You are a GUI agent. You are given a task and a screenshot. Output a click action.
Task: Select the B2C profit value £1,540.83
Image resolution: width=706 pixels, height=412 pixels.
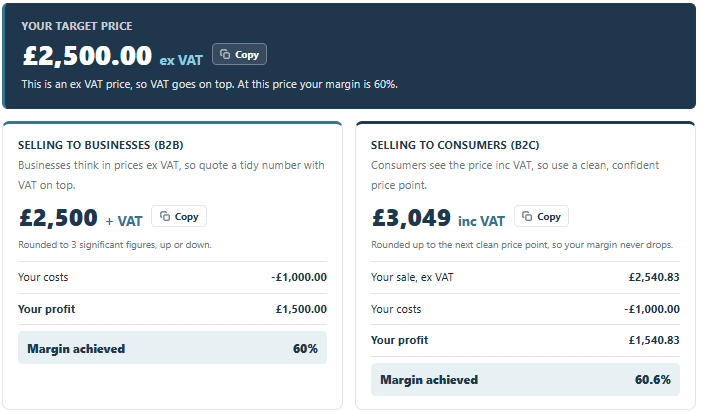pos(654,340)
